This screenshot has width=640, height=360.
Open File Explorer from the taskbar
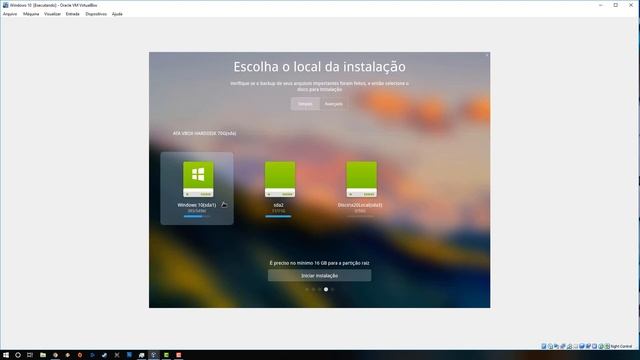pos(42,355)
